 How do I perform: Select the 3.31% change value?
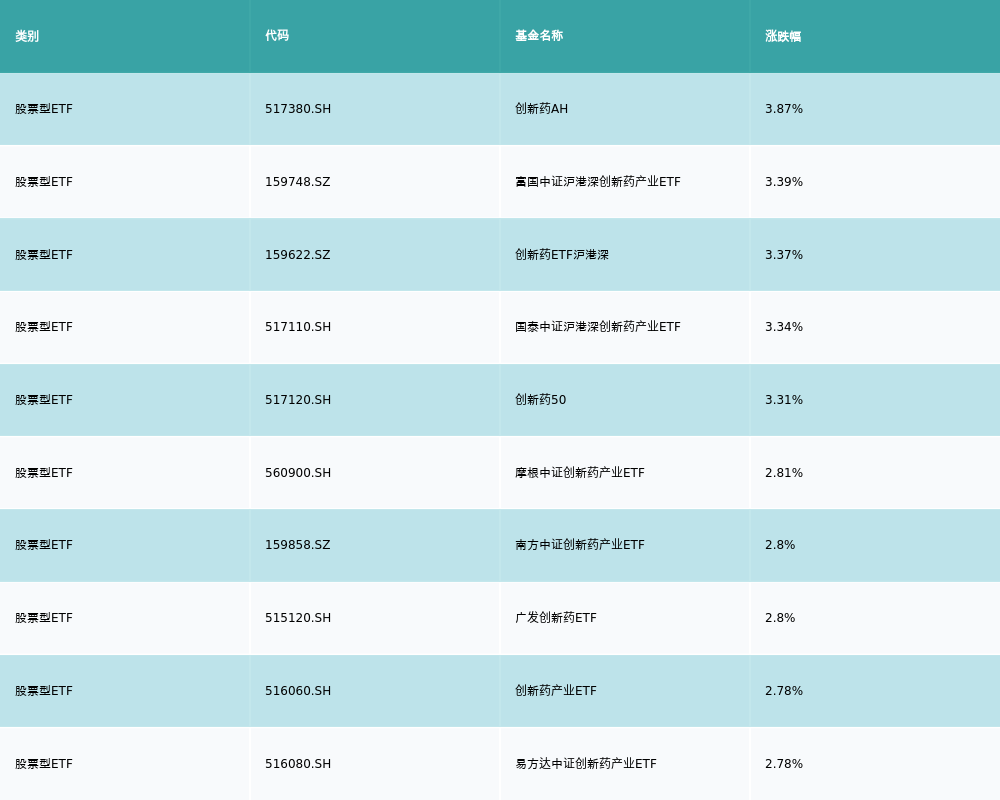(784, 400)
